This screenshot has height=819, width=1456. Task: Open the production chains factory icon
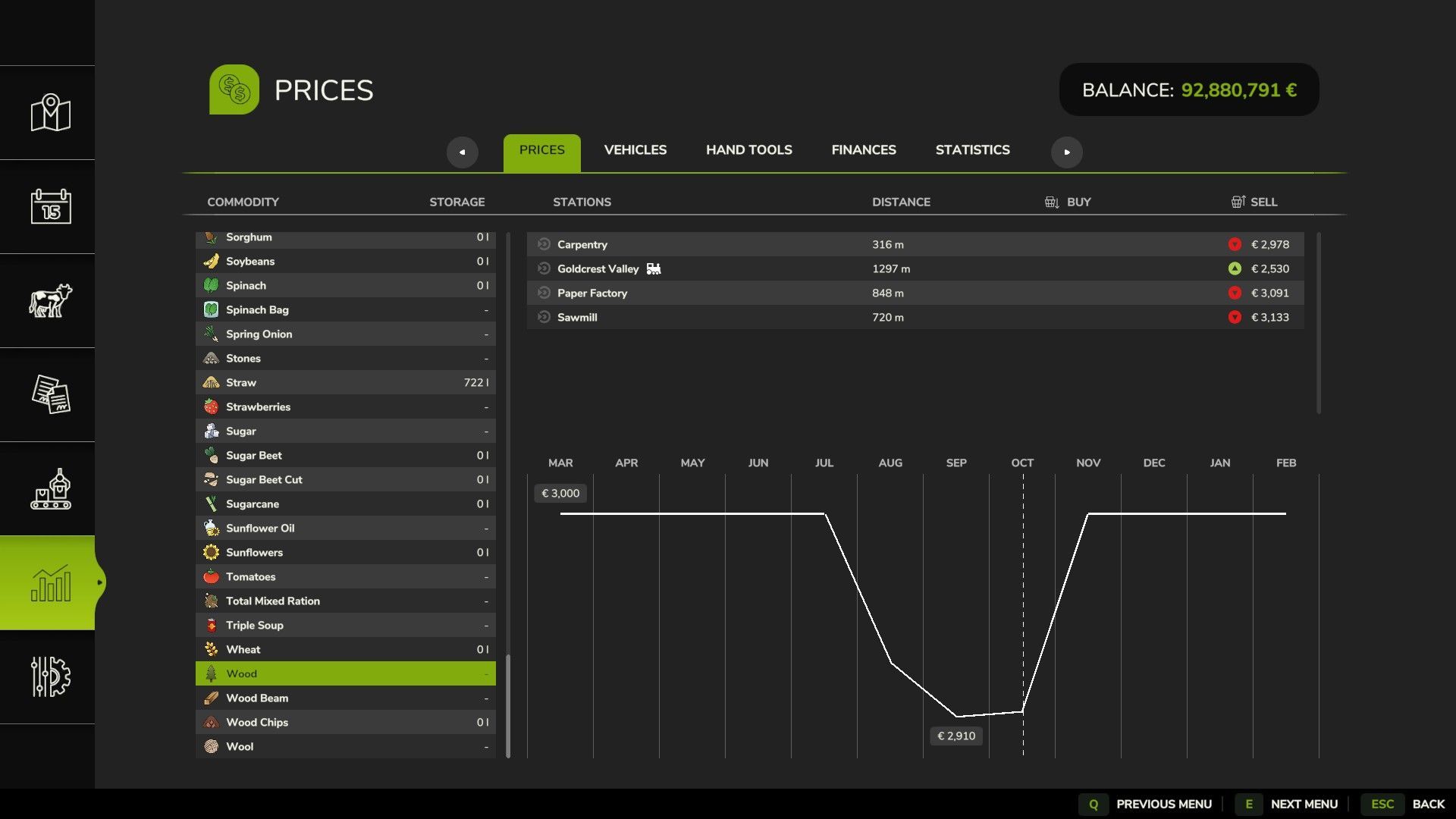(x=50, y=488)
